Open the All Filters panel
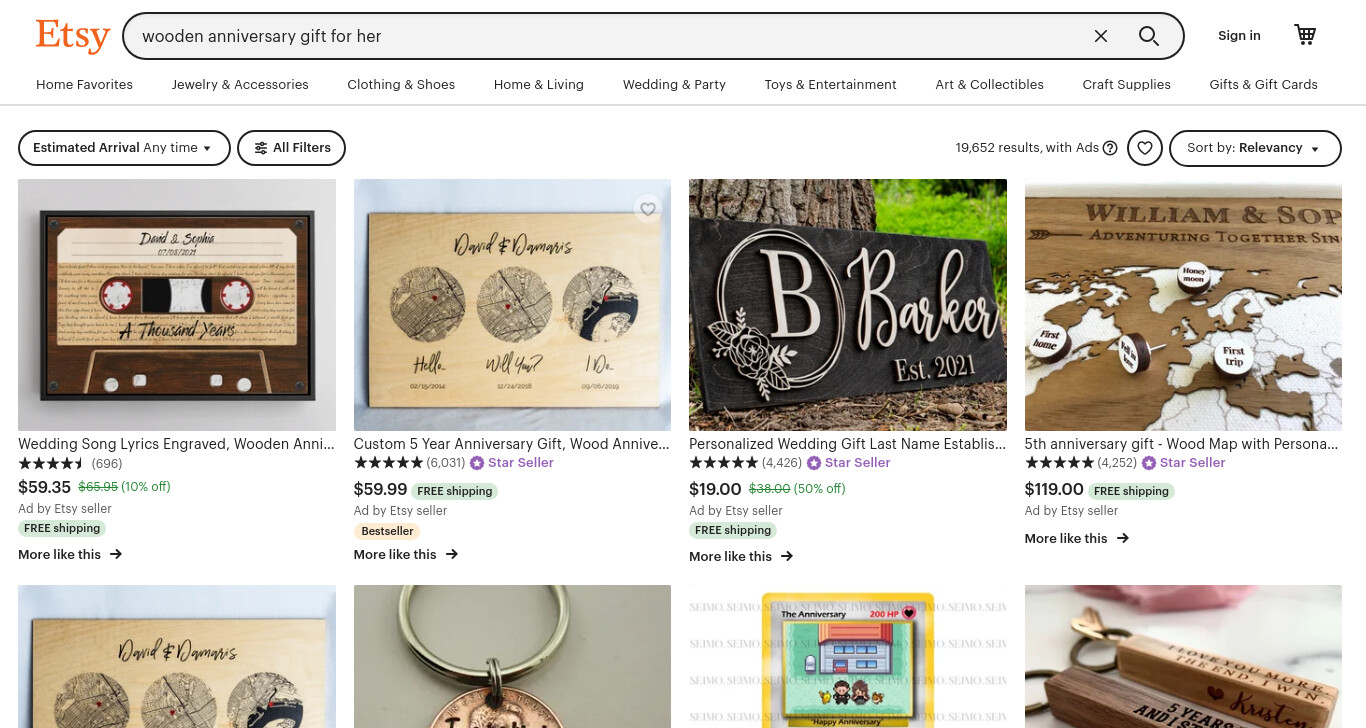1366x728 pixels. pyautogui.click(x=291, y=148)
